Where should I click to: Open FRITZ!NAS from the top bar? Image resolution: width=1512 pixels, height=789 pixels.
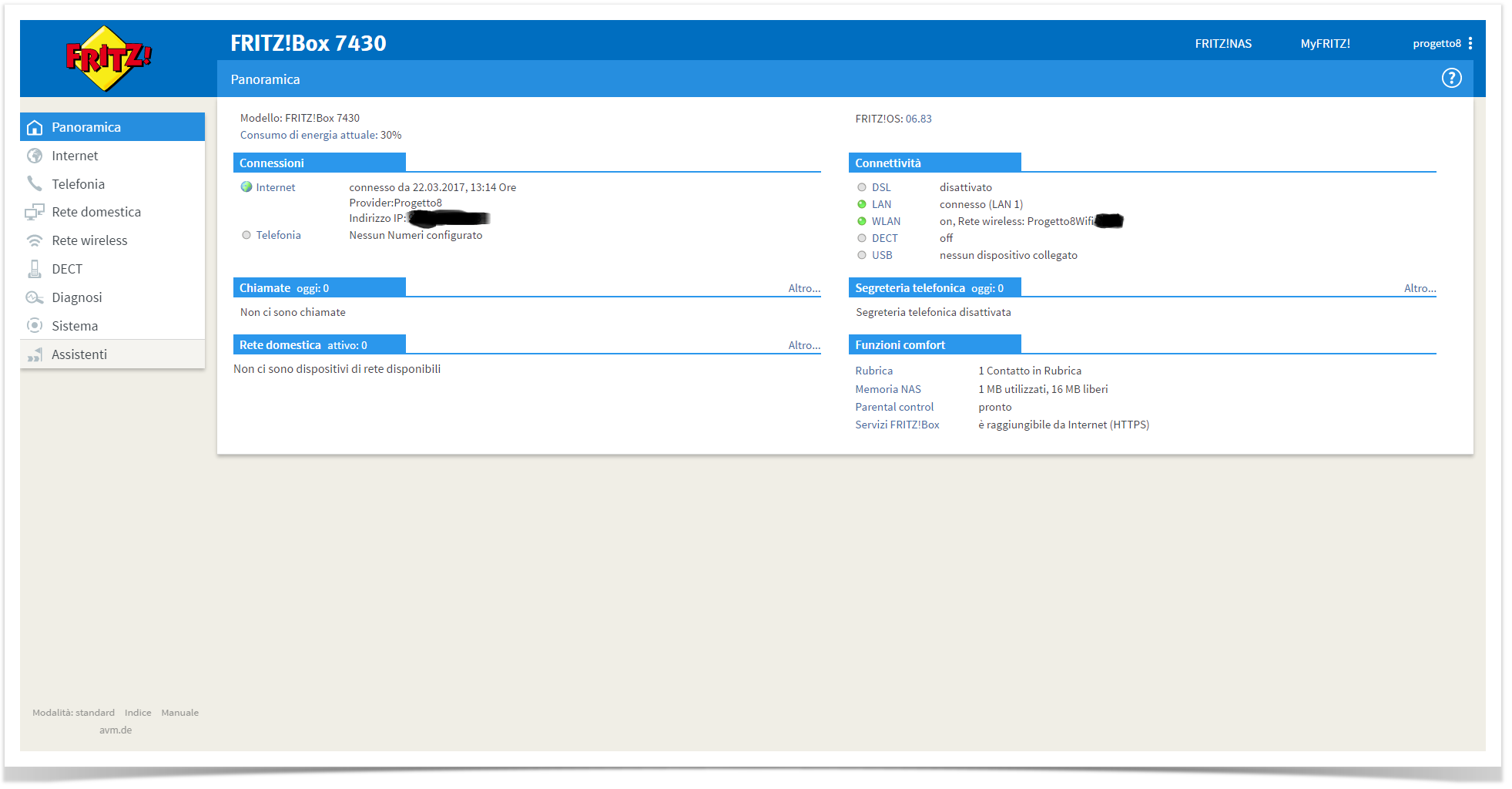pyautogui.click(x=1222, y=44)
